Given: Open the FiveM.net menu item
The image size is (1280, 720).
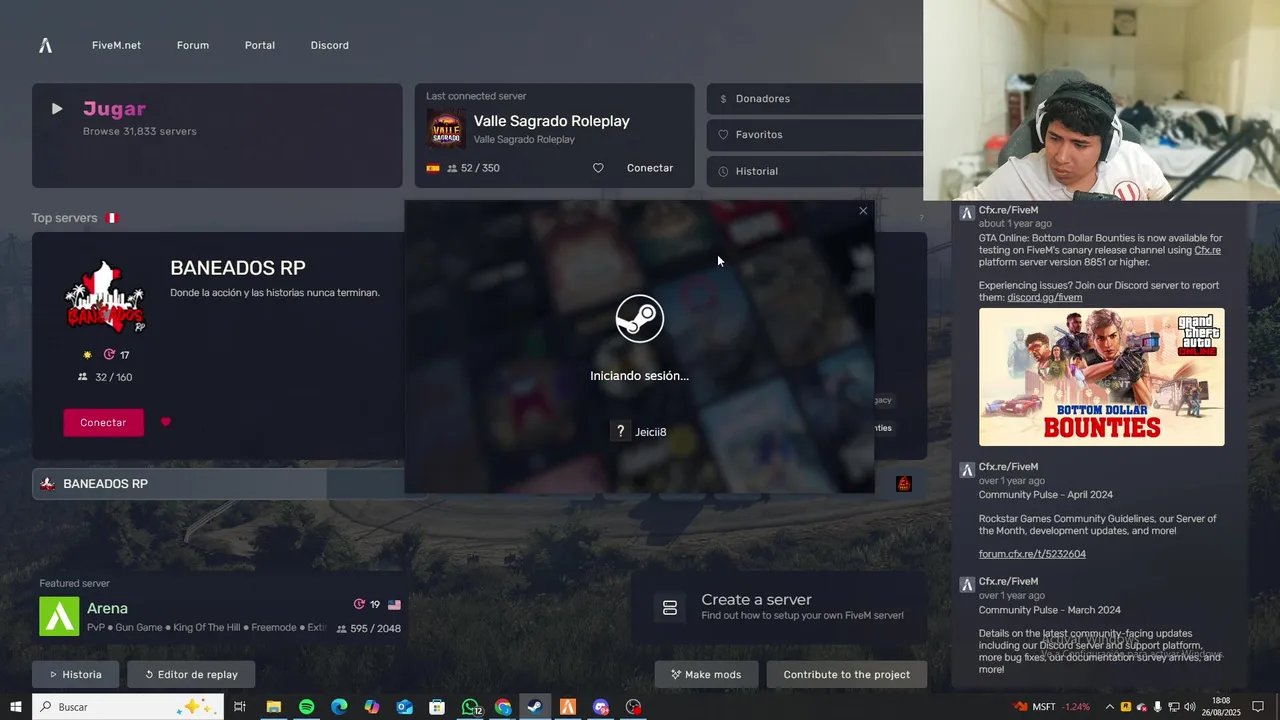Looking at the screenshot, I should click(116, 45).
